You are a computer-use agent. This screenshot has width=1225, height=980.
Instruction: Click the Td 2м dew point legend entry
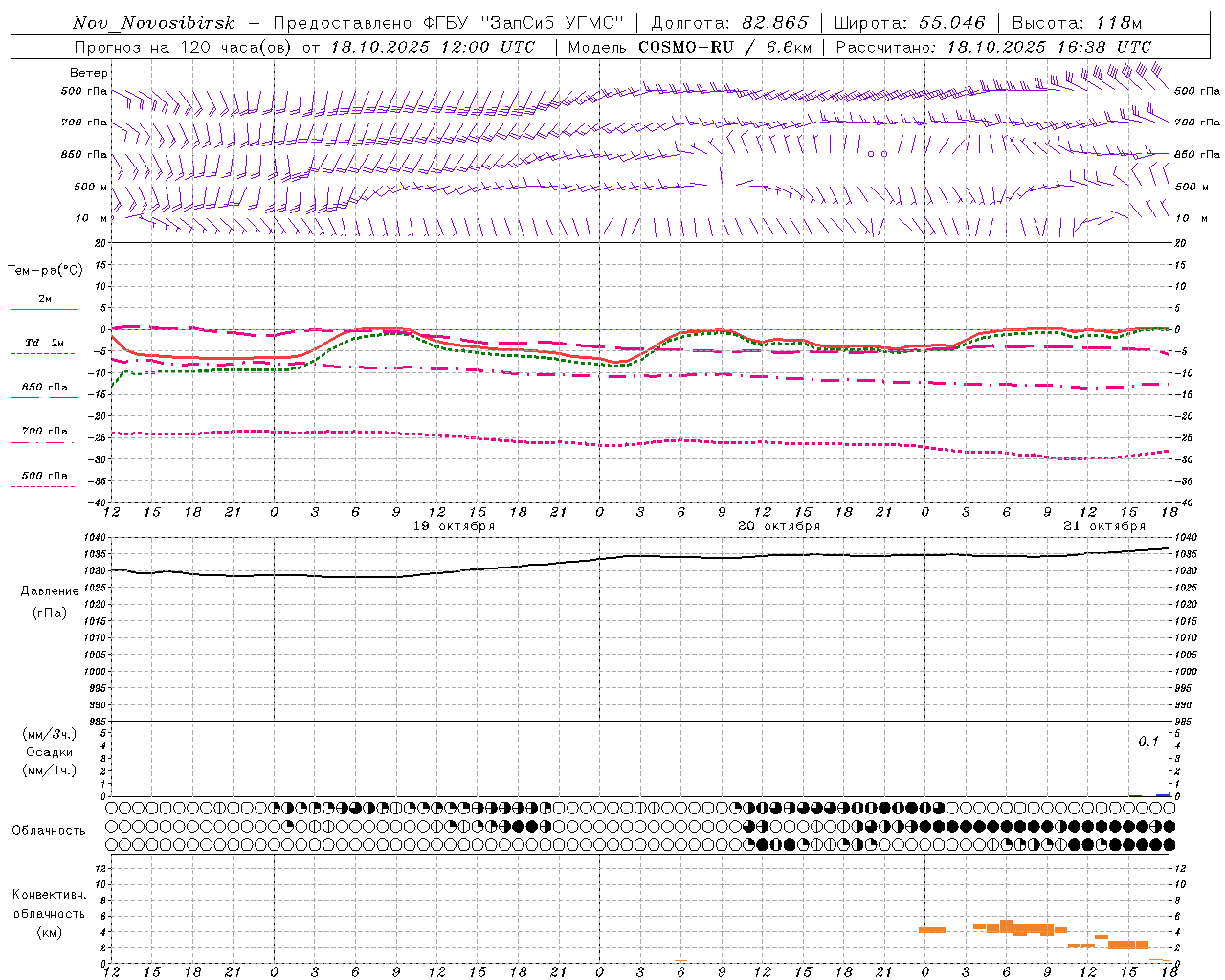pyautogui.click(x=45, y=343)
